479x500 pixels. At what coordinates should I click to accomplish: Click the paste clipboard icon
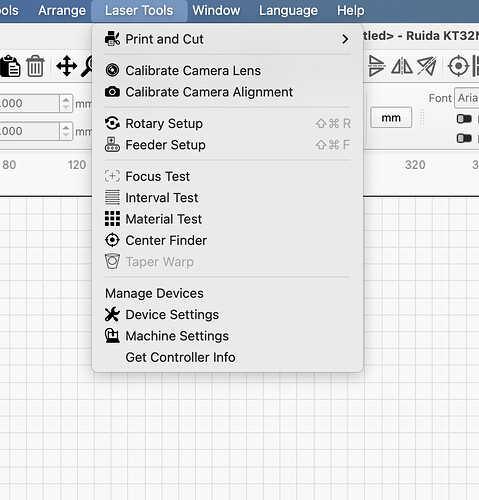(10, 66)
